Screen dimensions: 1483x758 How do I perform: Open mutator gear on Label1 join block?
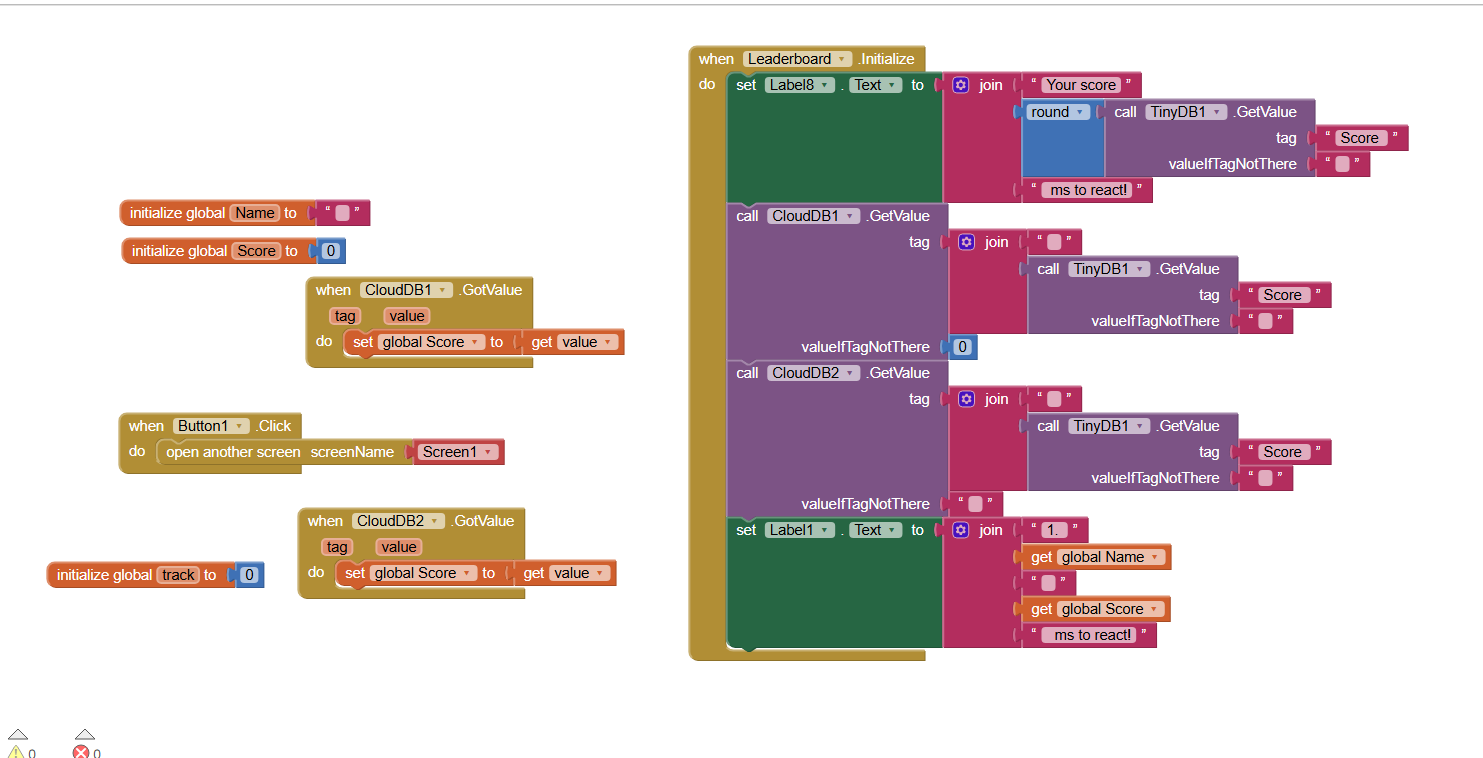[961, 530]
